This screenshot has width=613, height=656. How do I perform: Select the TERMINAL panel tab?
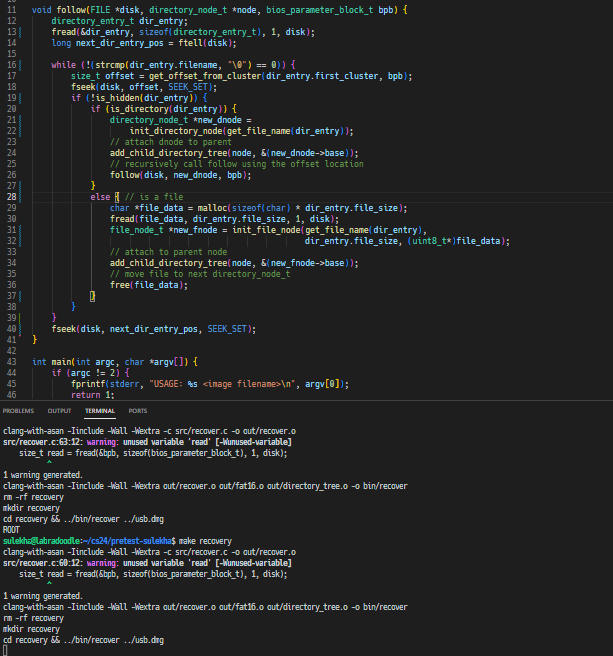point(99,410)
